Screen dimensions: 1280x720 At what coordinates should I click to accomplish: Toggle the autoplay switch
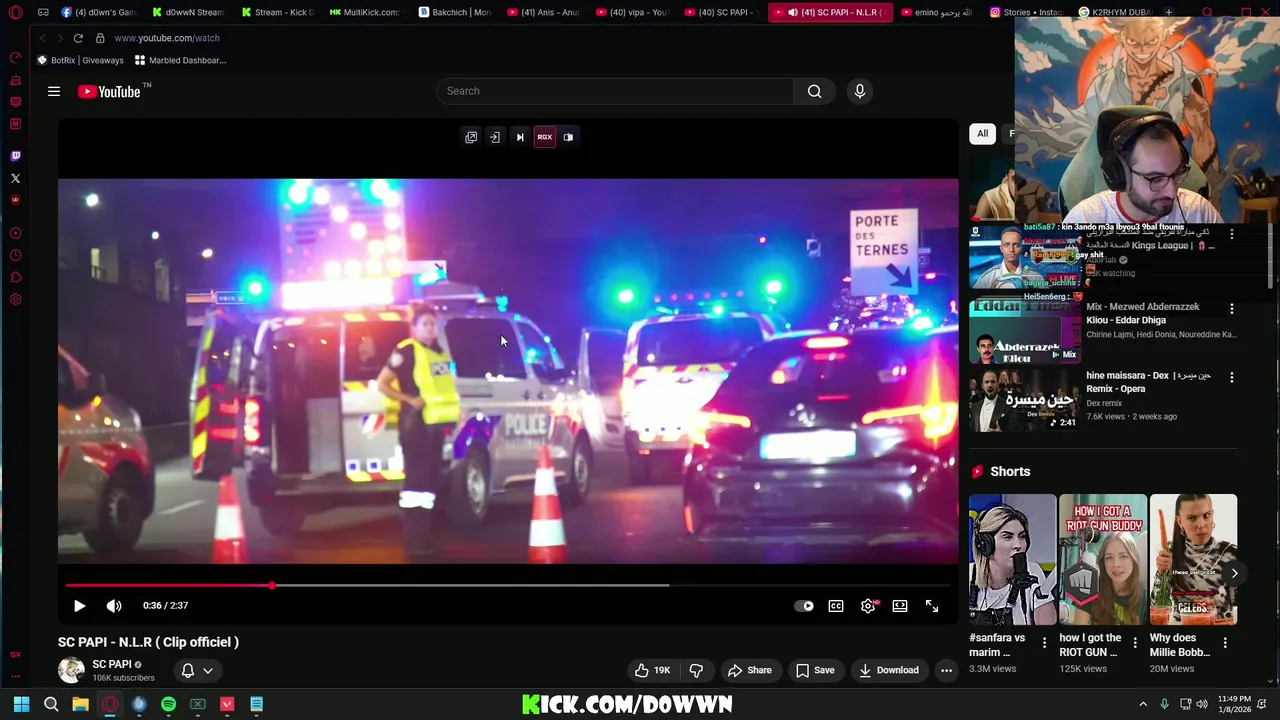(x=804, y=605)
